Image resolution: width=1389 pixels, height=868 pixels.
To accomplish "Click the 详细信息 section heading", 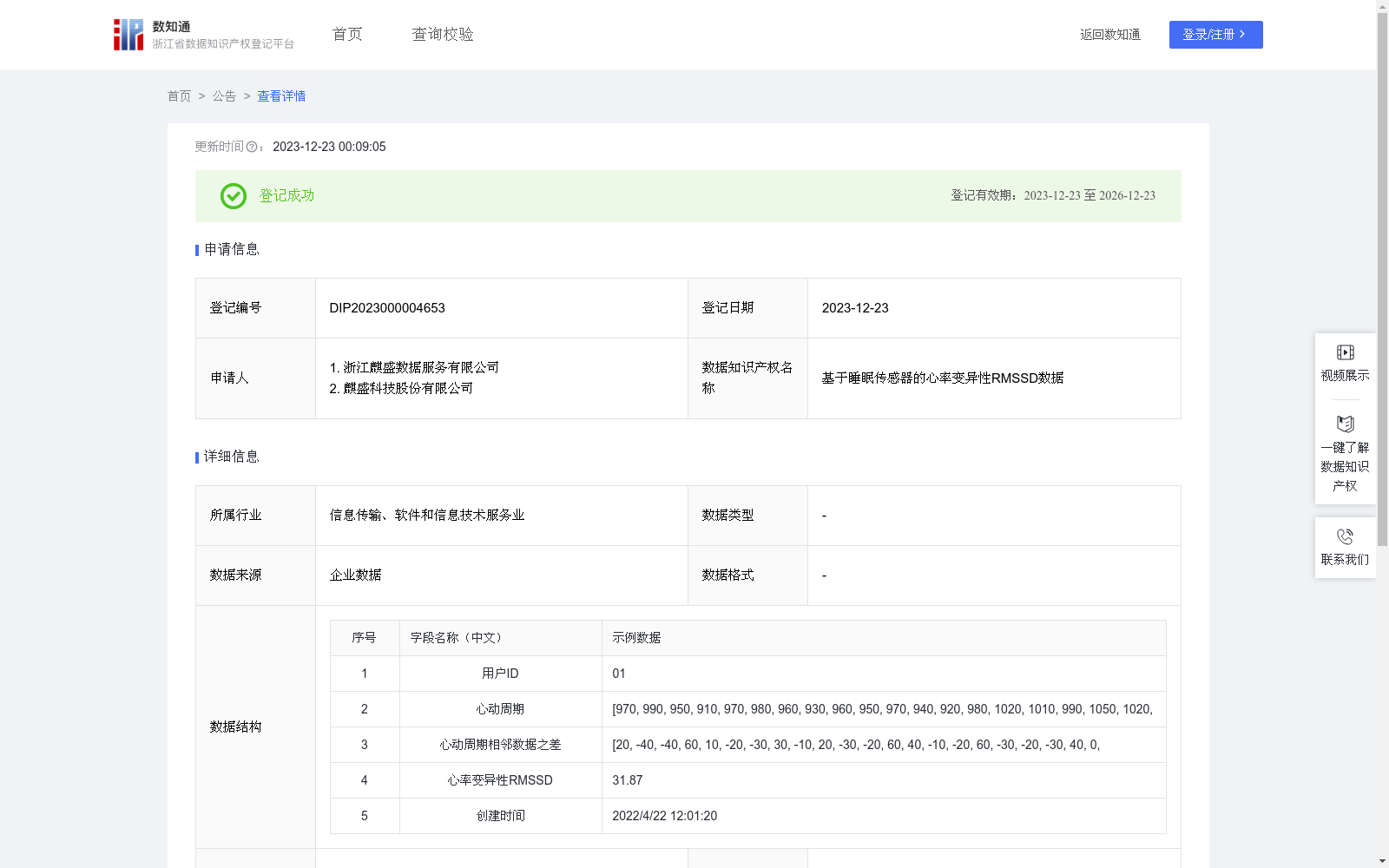I will click(x=231, y=457).
